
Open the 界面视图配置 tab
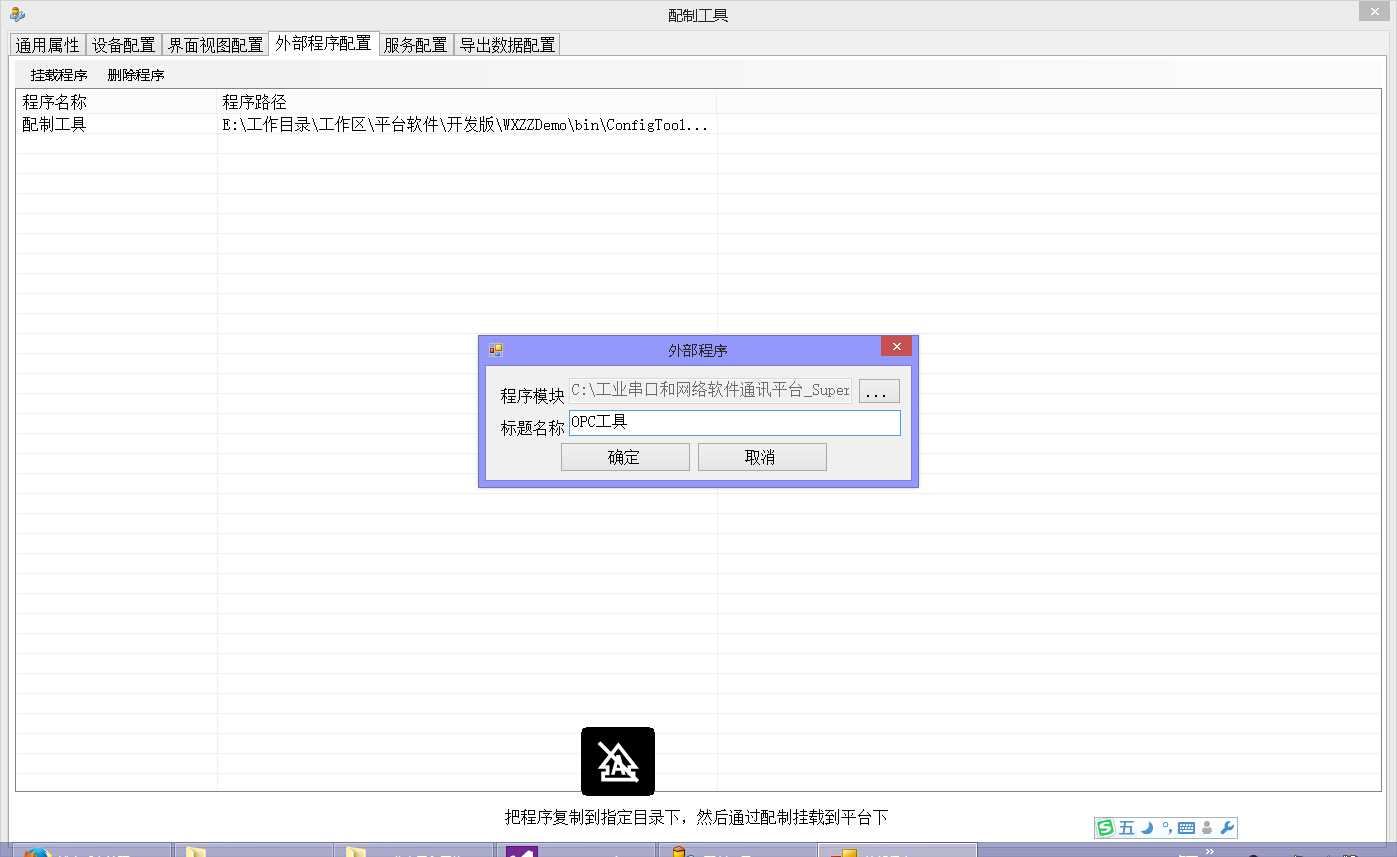[215, 45]
